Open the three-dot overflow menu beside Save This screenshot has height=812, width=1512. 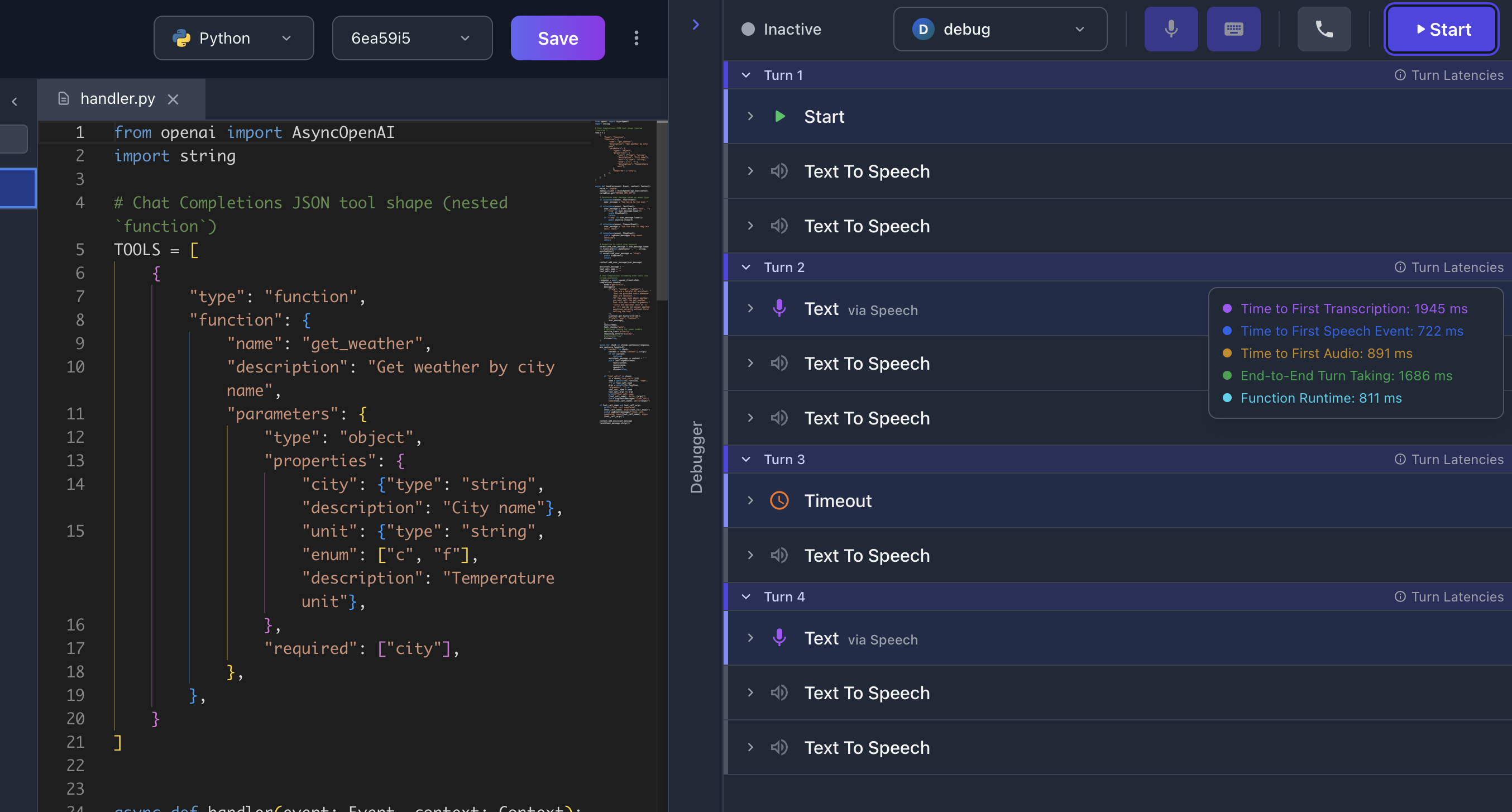click(637, 37)
